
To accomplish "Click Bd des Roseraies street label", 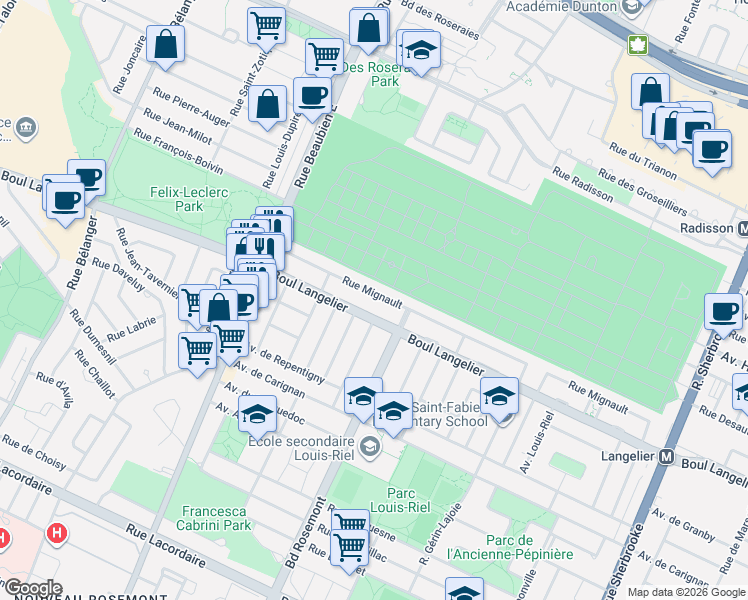I will [440, 20].
